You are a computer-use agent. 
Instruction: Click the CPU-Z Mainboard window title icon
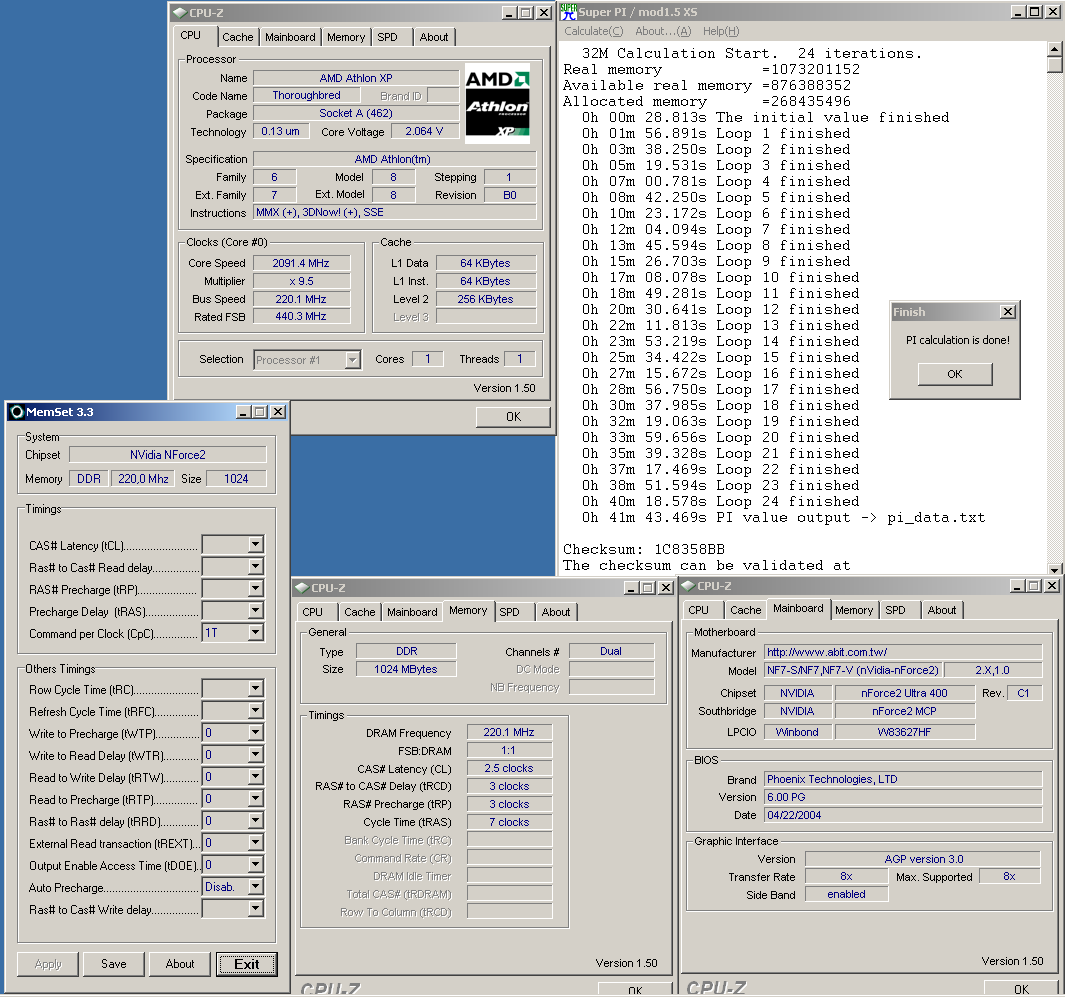pyautogui.click(x=687, y=585)
